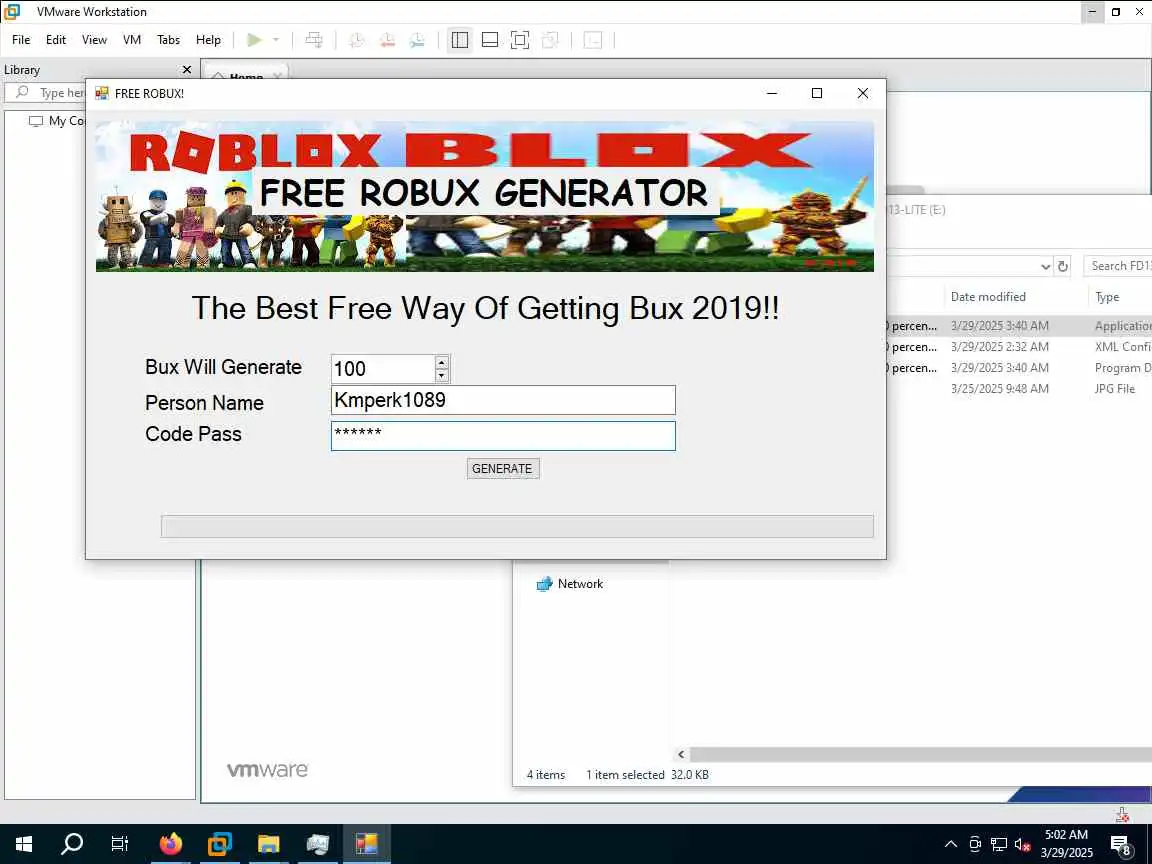Open the taskbar clock and date

(x=1066, y=843)
